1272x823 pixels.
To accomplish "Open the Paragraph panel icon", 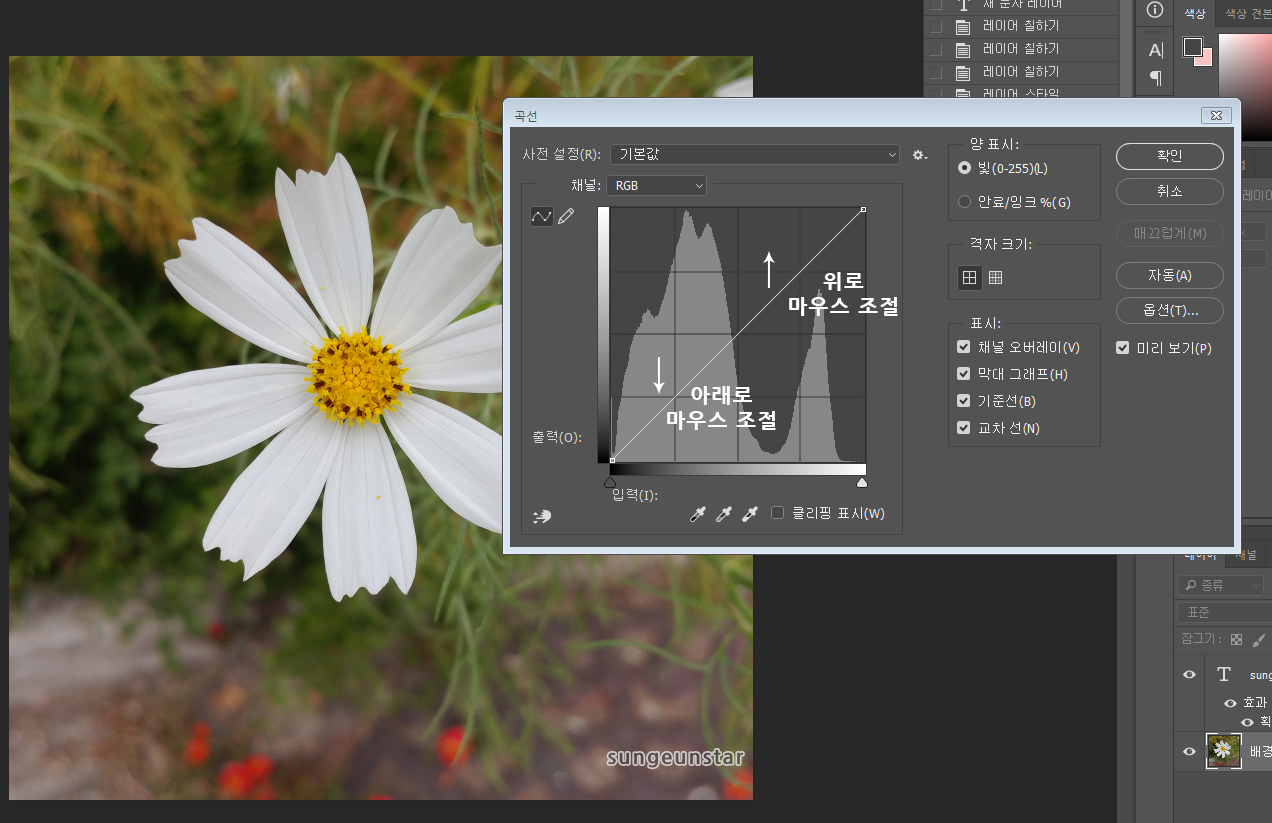I will click(1155, 77).
